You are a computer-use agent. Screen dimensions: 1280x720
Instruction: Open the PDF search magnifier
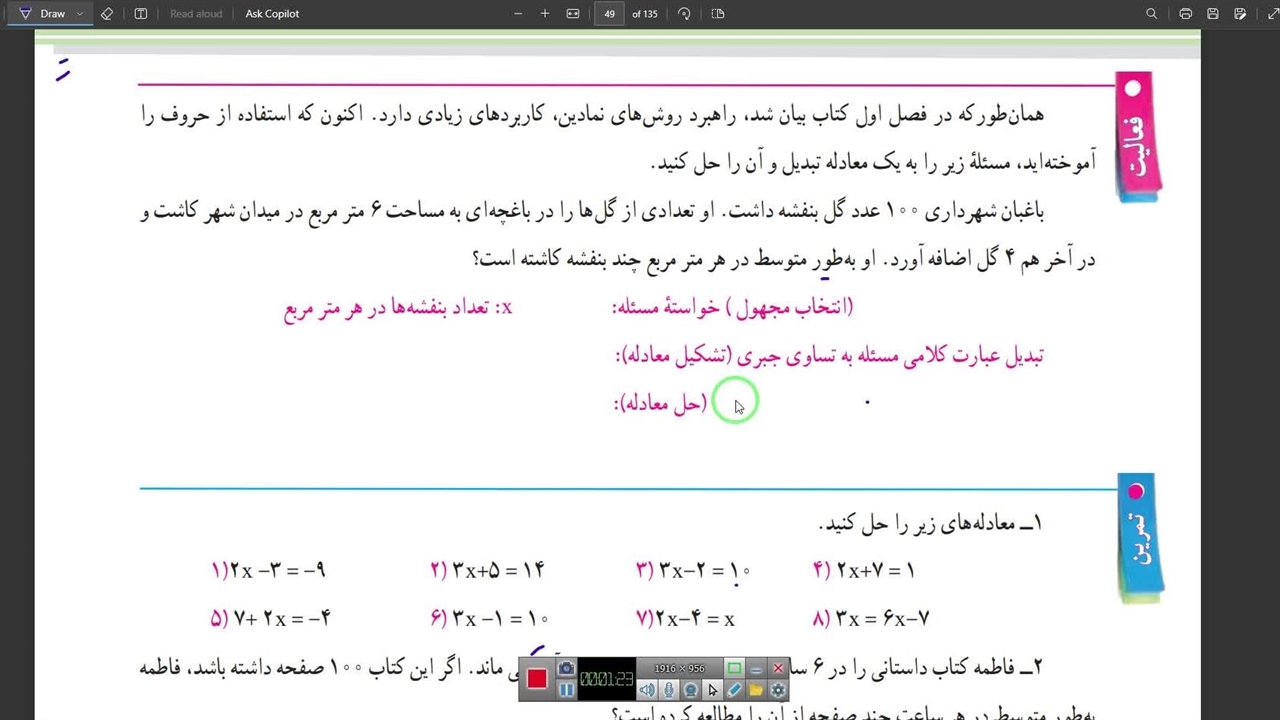(1151, 14)
